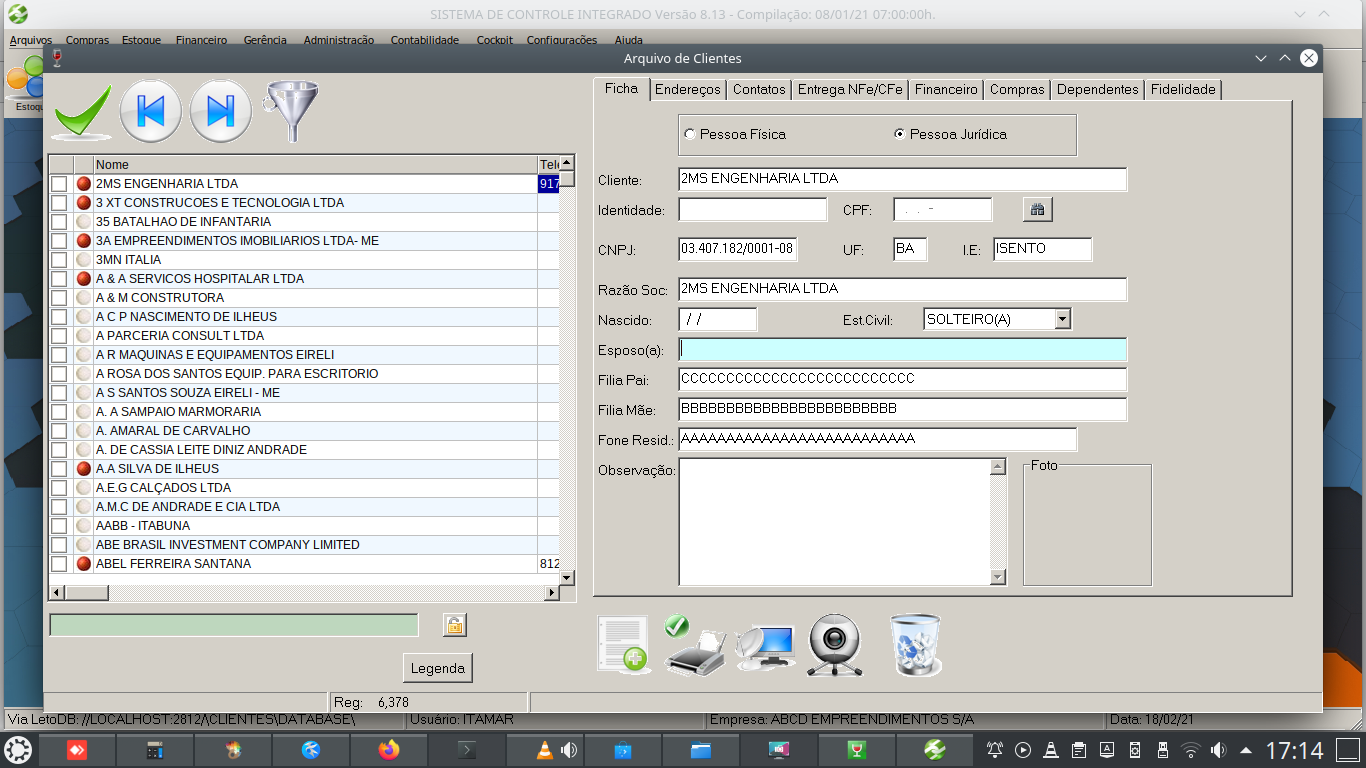
Task: Click the recycle bin delete icon
Action: point(915,645)
